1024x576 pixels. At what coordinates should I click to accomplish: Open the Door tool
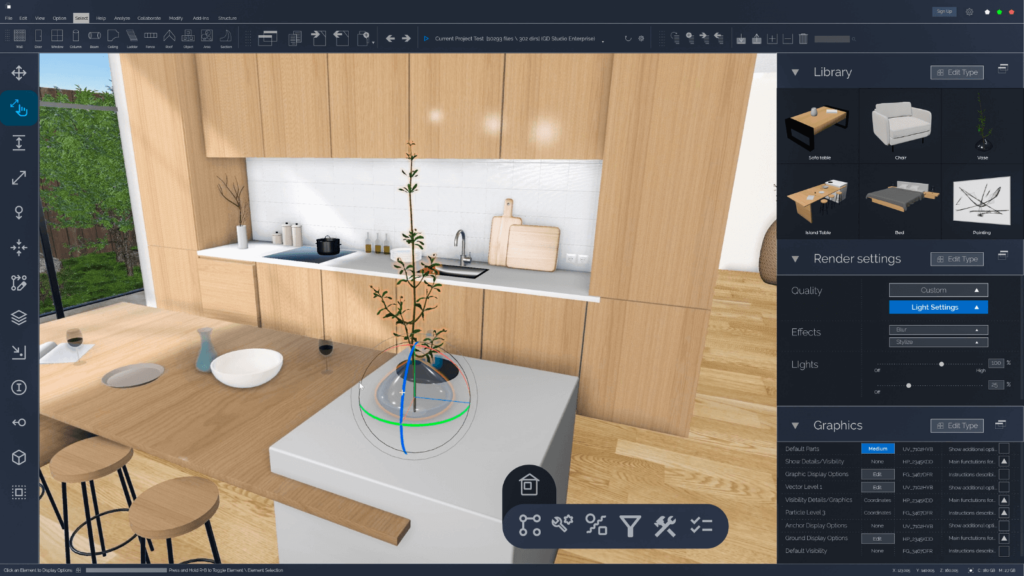click(38, 36)
